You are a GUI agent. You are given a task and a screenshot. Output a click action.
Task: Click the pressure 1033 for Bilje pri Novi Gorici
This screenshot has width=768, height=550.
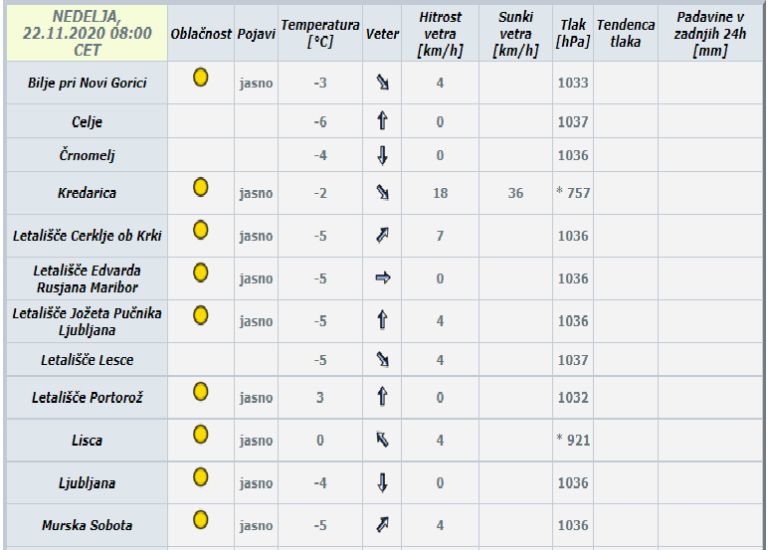coord(573,83)
